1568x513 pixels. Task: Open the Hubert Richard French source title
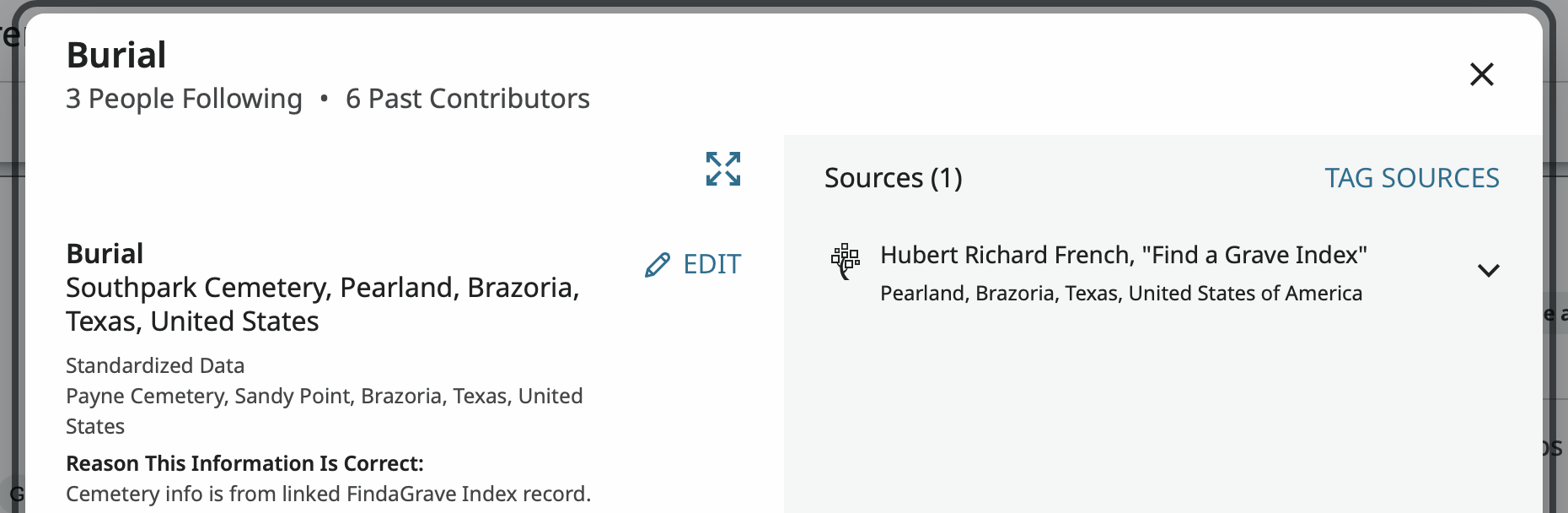[1123, 255]
